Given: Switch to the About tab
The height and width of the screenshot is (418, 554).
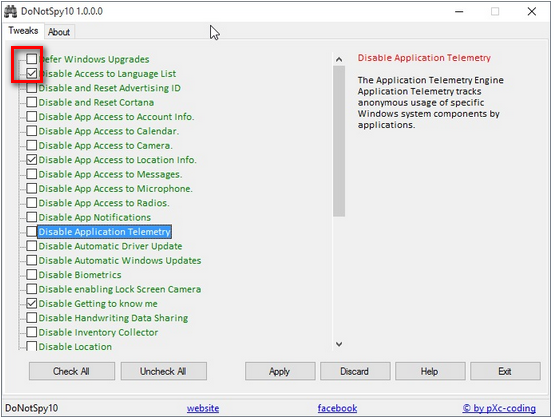Looking at the screenshot, I should [59, 32].
